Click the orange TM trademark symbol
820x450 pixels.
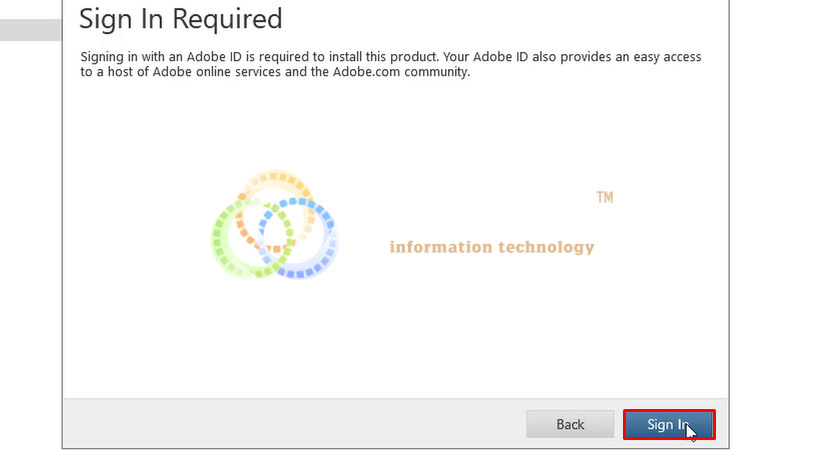click(x=605, y=197)
